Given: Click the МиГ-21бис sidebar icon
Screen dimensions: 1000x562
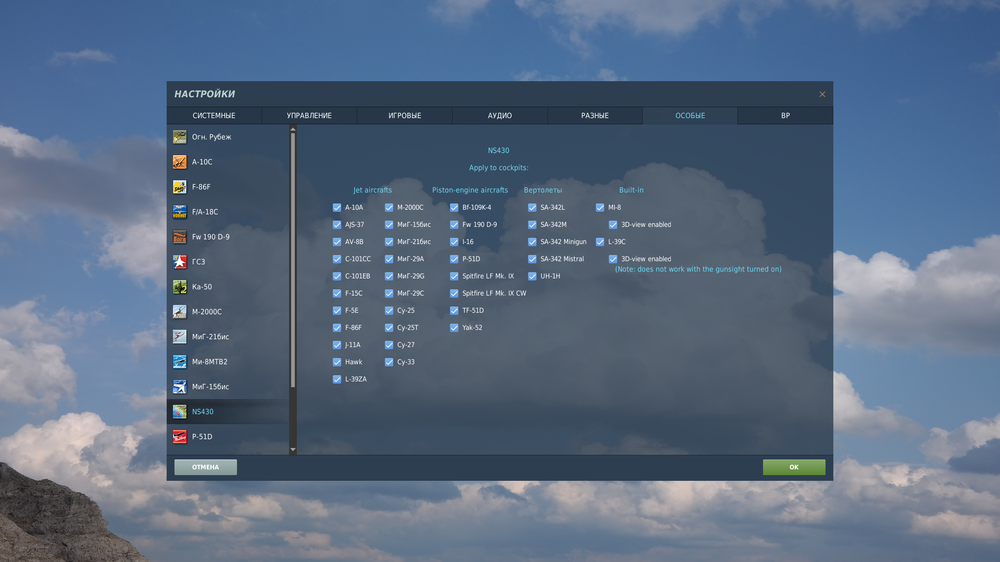Looking at the screenshot, I should (x=180, y=337).
